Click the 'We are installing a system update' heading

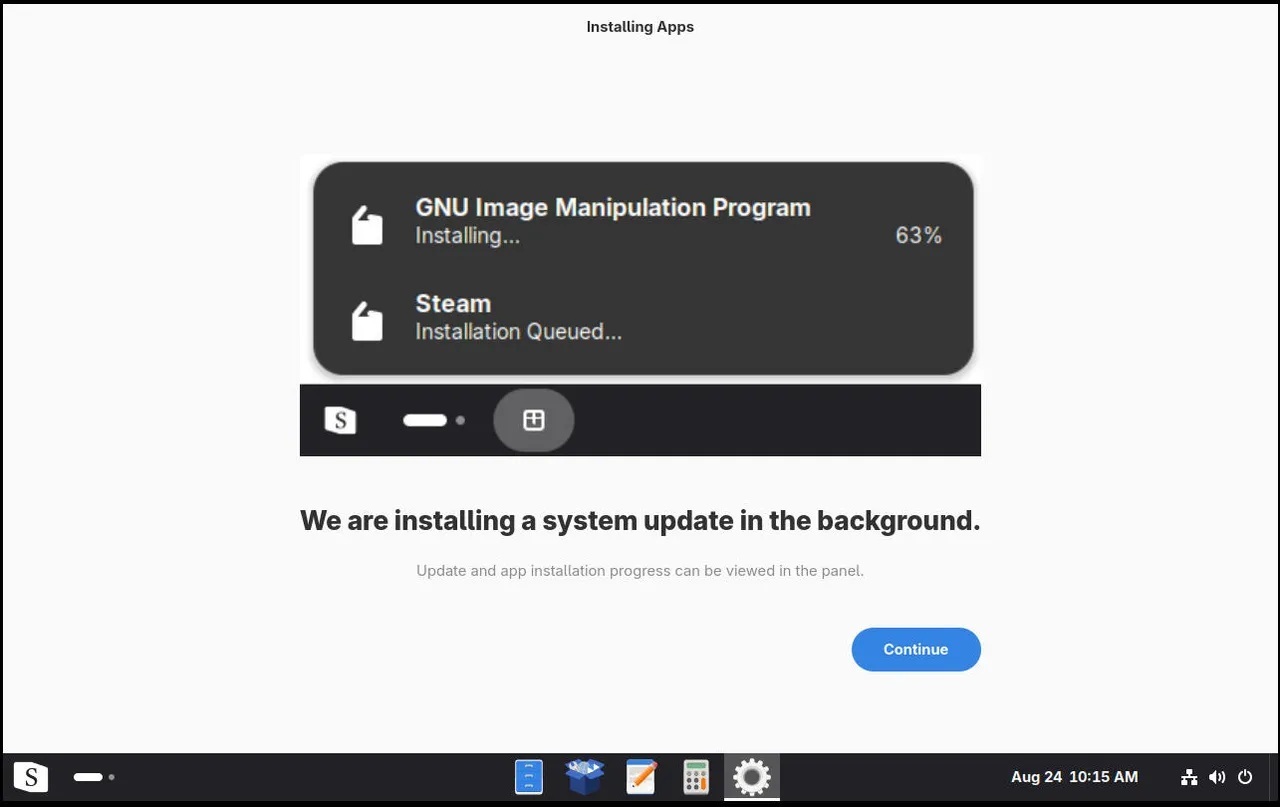pos(640,521)
